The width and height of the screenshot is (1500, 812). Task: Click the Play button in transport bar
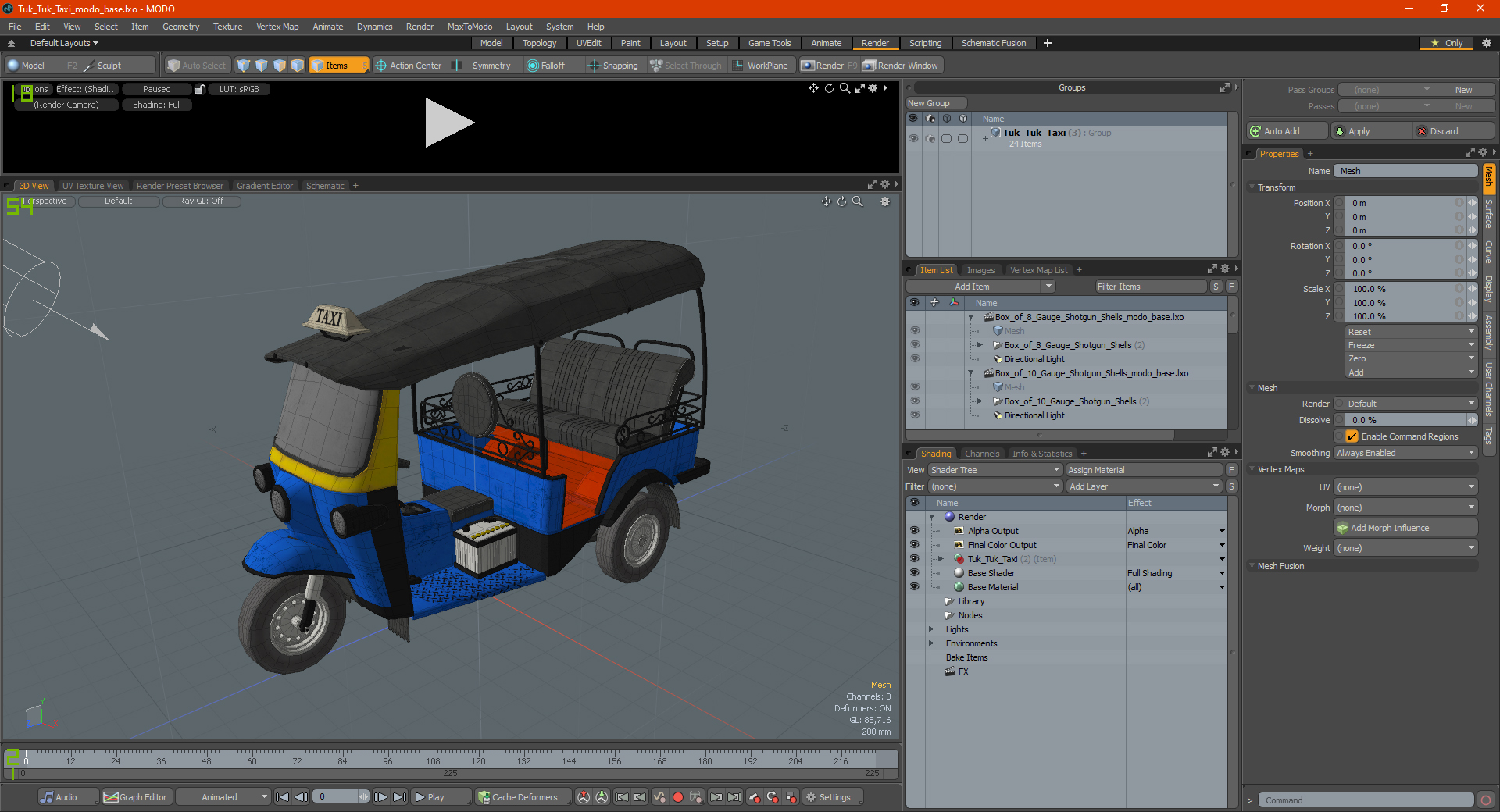point(440,797)
